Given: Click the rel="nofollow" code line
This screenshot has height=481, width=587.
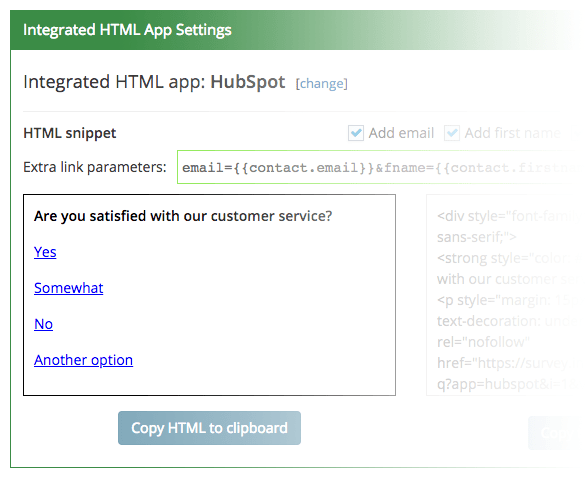Looking at the screenshot, I should 483,342.
